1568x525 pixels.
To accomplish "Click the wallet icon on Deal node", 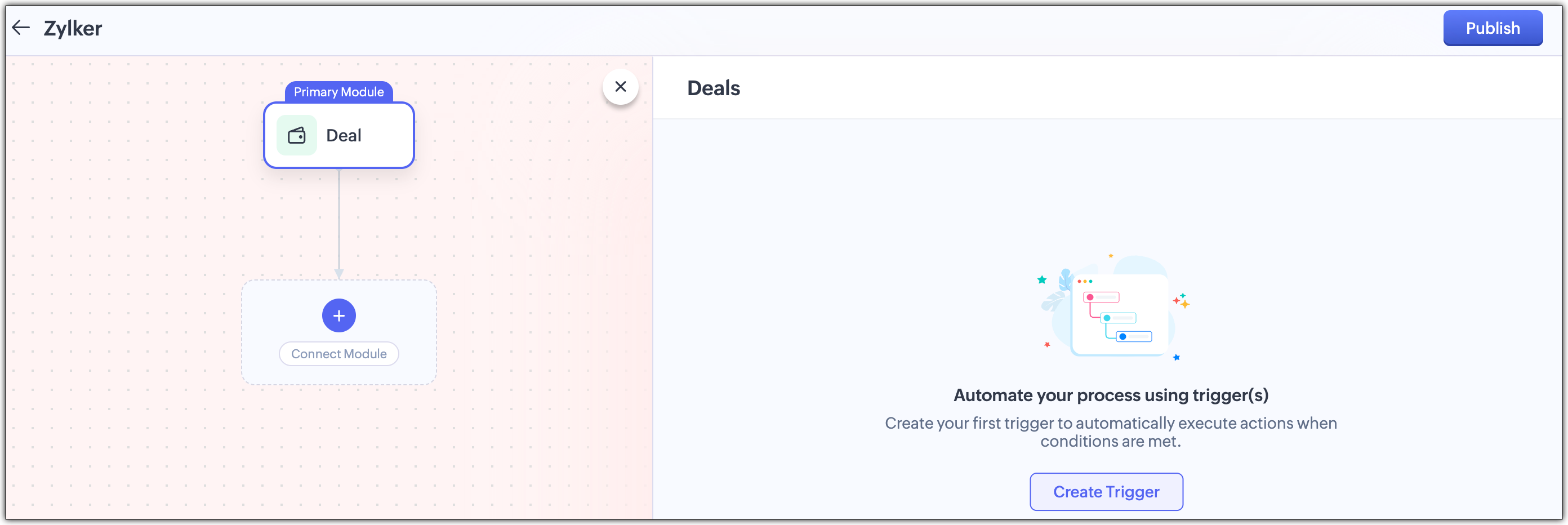I will (296, 135).
